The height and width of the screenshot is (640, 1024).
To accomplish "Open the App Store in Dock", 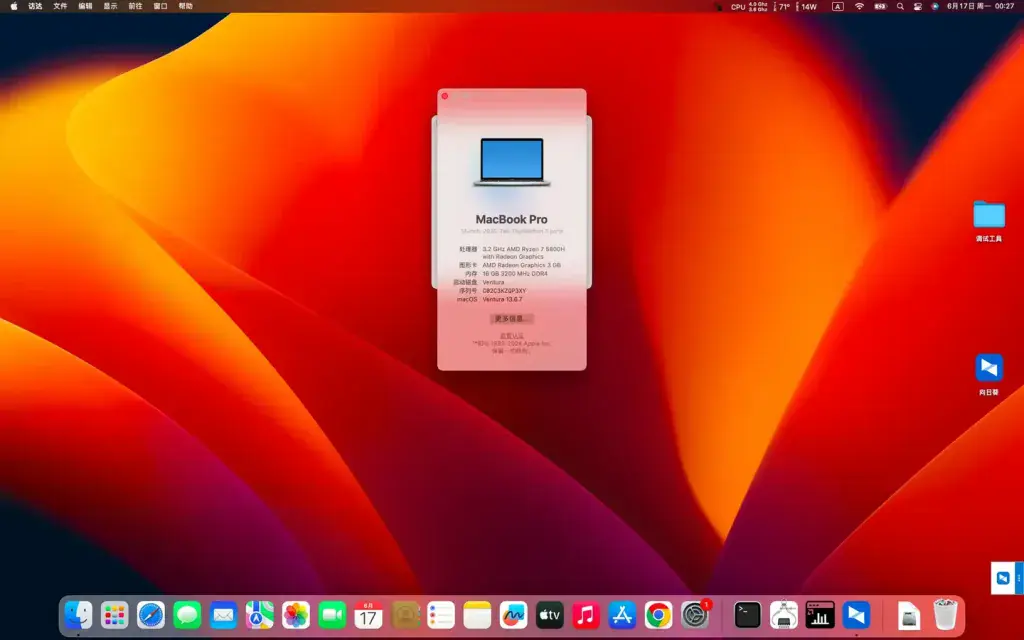I will pyautogui.click(x=622, y=615).
